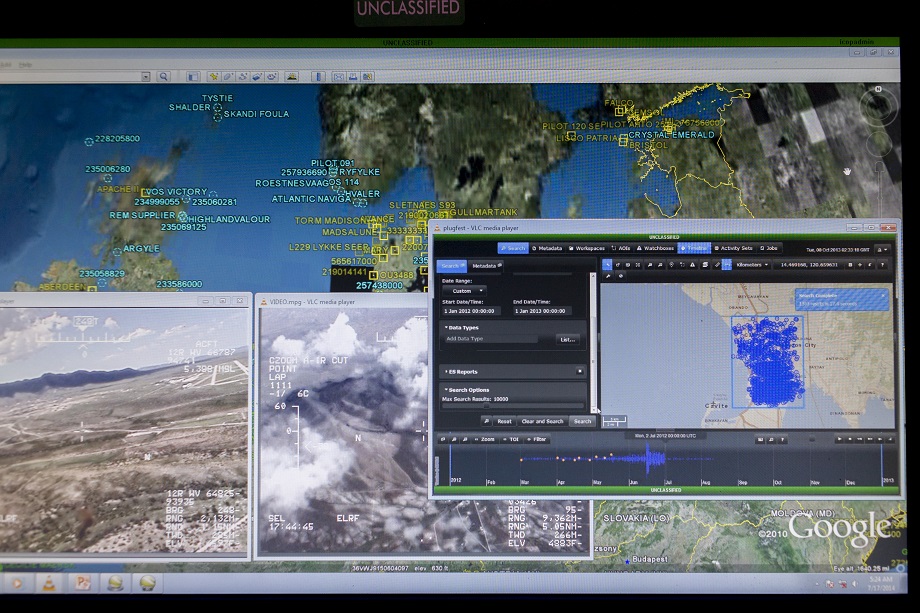Viewport: 920px width, 613px height.
Task: Open the Jobs tab
Action: coord(769,248)
